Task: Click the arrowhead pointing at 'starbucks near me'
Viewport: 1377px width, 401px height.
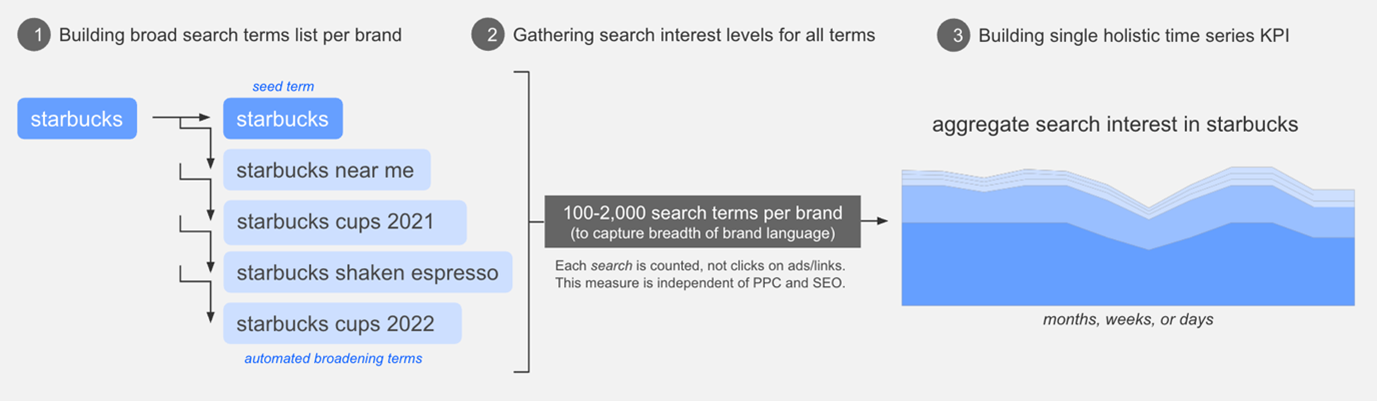Action: tap(211, 162)
